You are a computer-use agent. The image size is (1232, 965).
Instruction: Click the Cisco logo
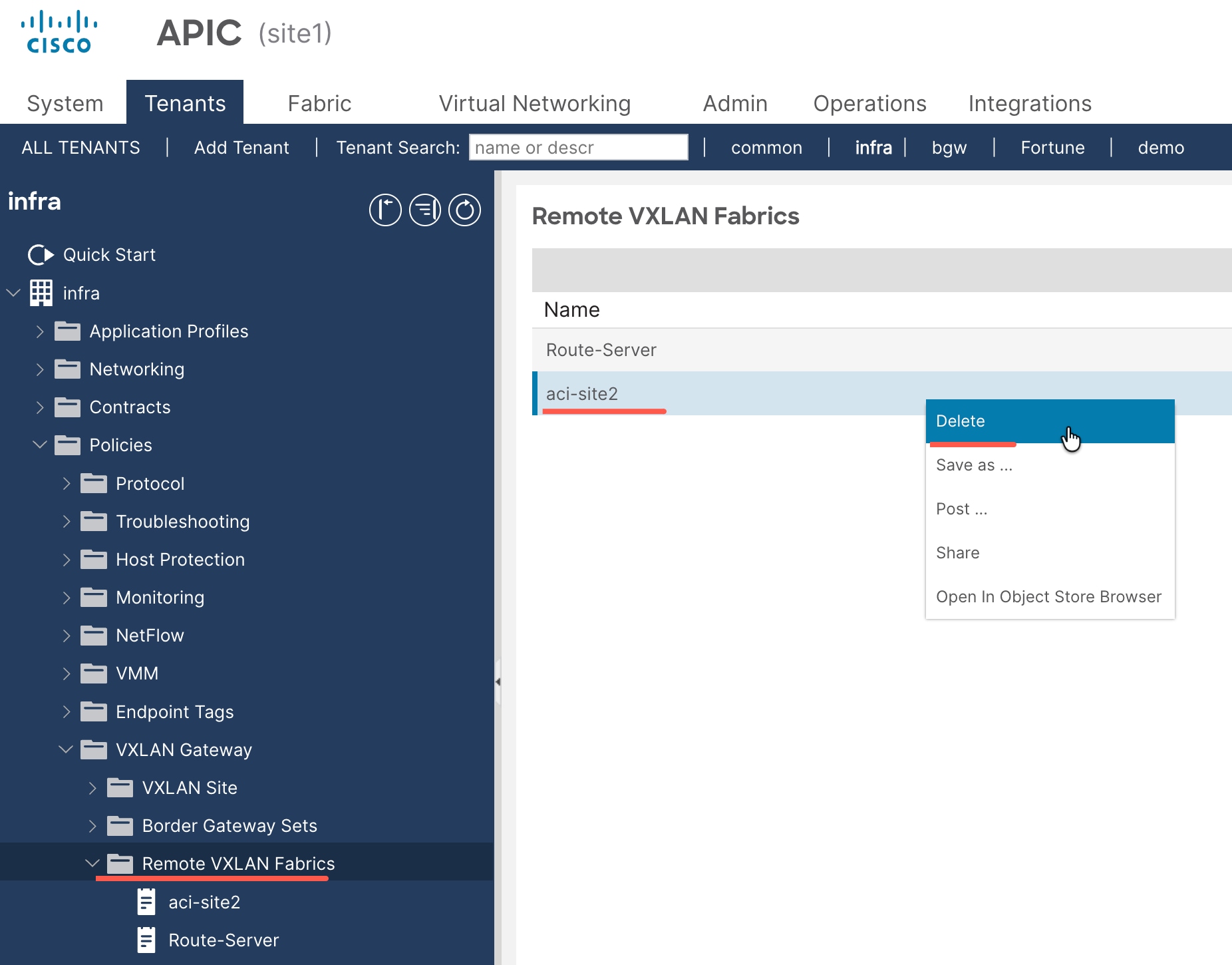pos(59,32)
